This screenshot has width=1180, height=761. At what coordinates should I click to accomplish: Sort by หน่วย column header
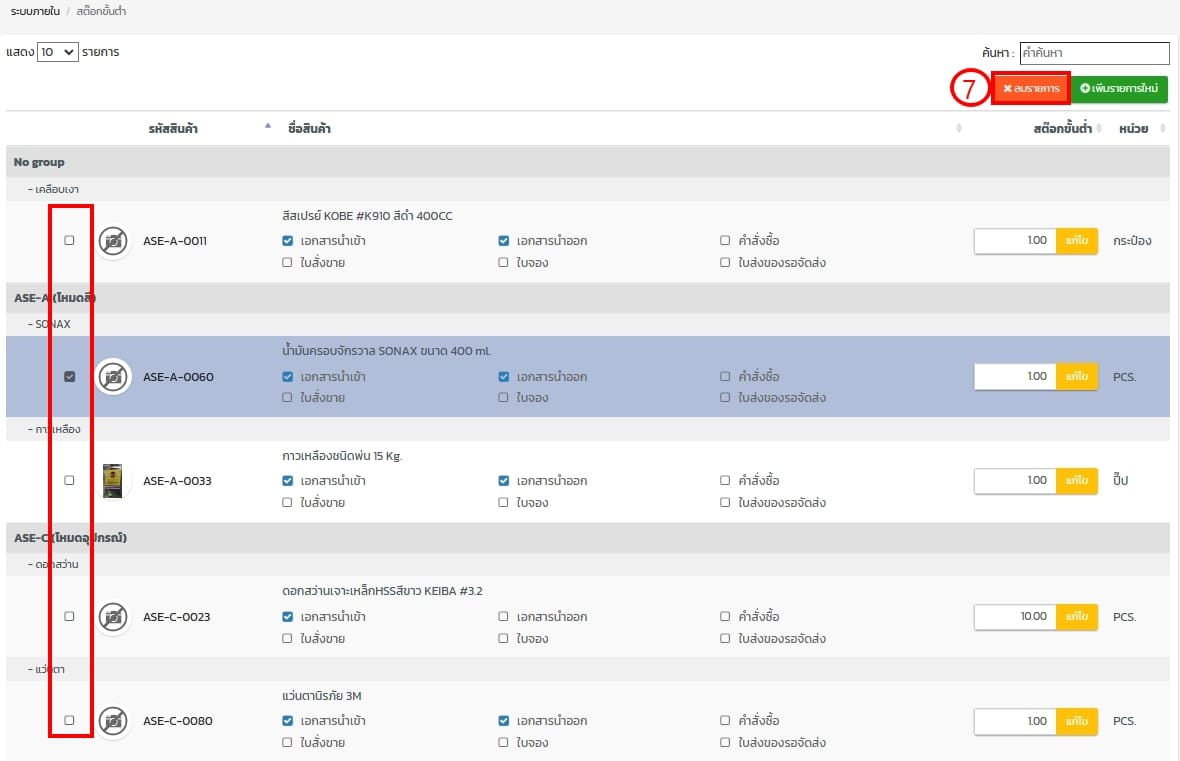(1133, 129)
